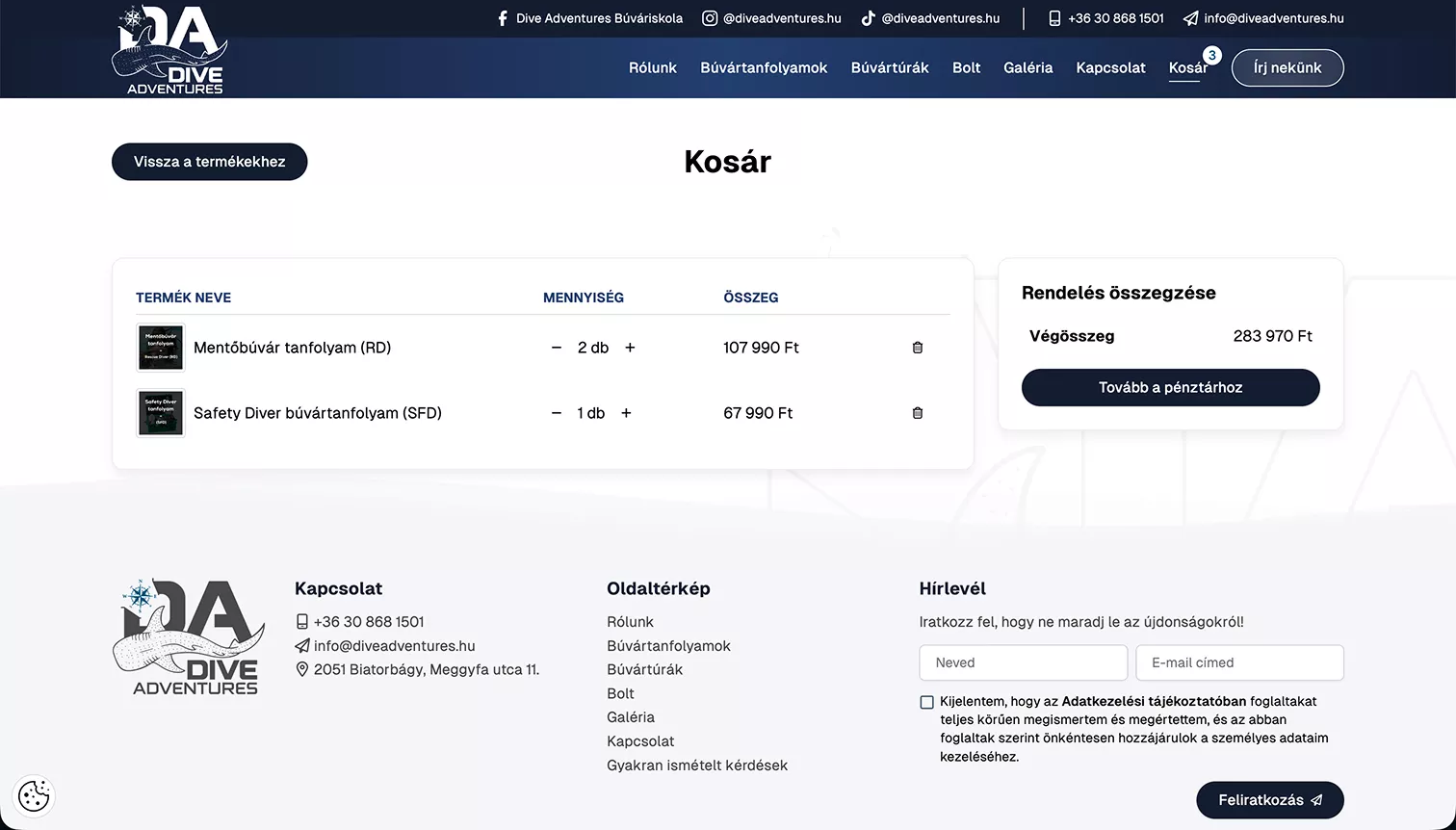Click Tovább a pénztárhoz button
The width and height of the screenshot is (1456, 830).
click(1171, 387)
